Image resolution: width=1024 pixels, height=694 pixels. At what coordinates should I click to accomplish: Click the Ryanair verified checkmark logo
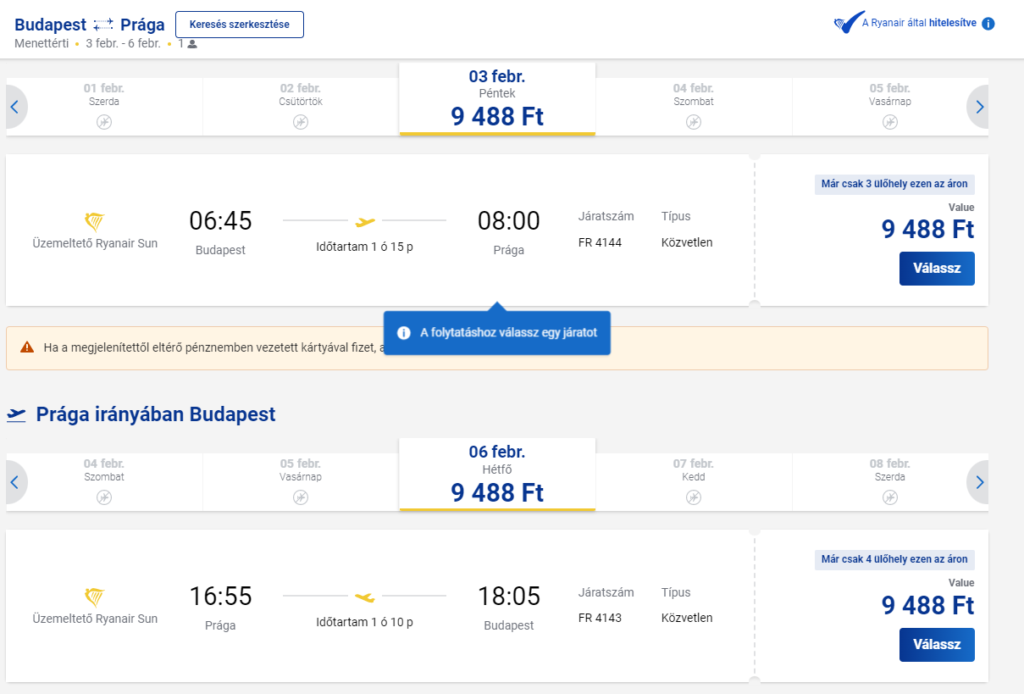point(848,23)
